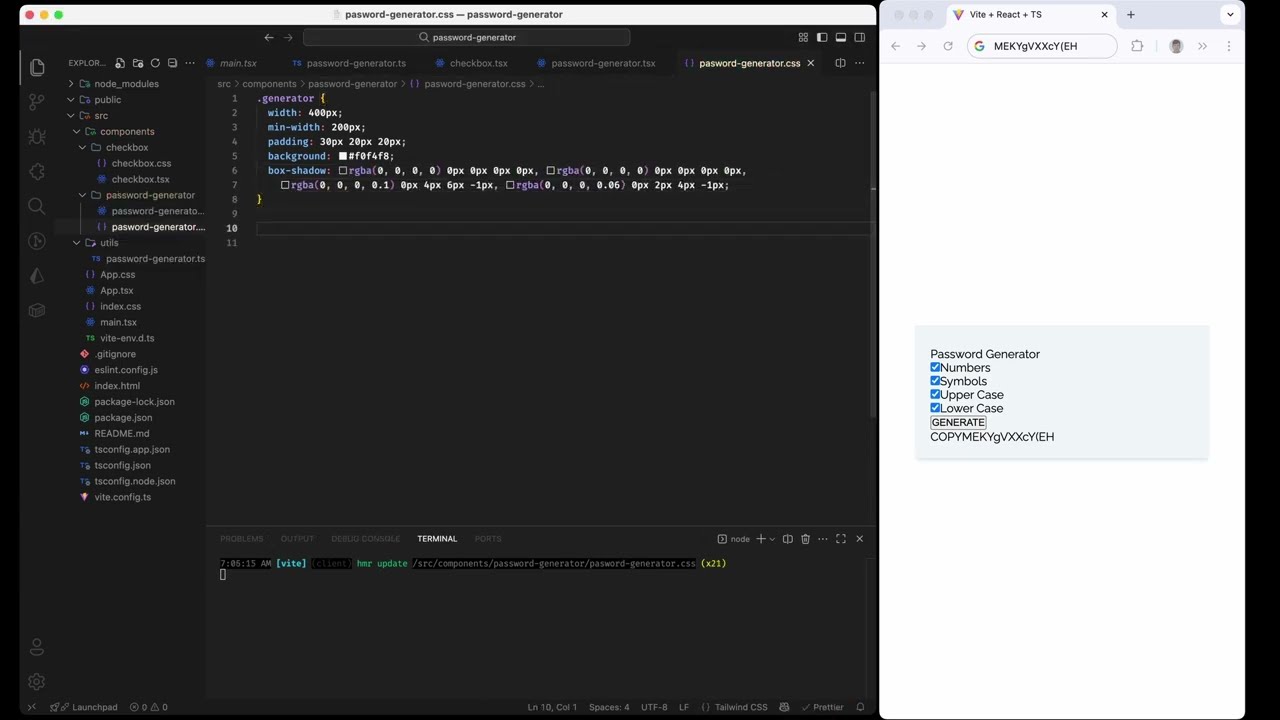The image size is (1280, 720).
Task: Open editor more actions menu
Action: click(859, 63)
